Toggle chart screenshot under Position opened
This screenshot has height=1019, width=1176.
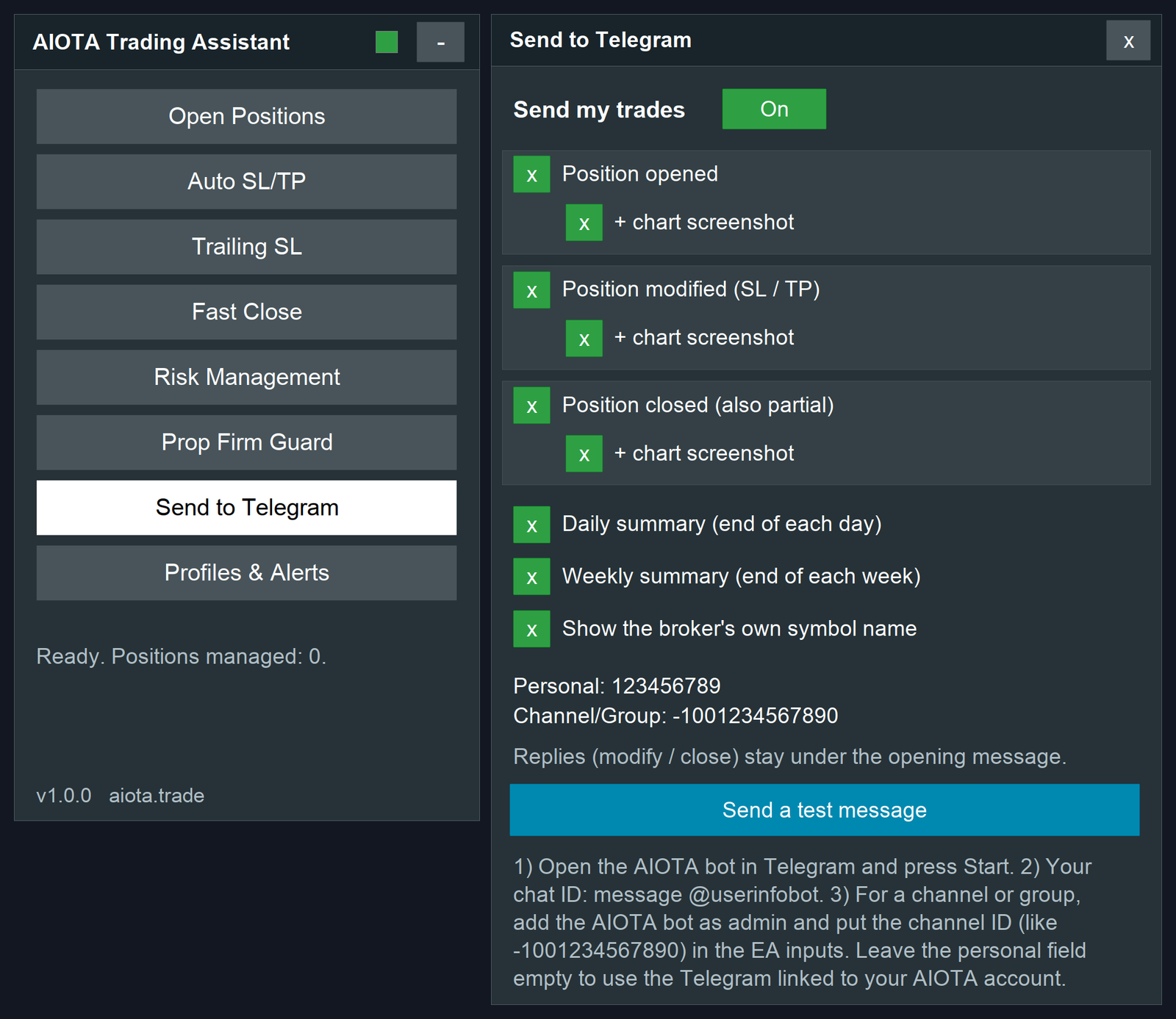[x=584, y=223]
